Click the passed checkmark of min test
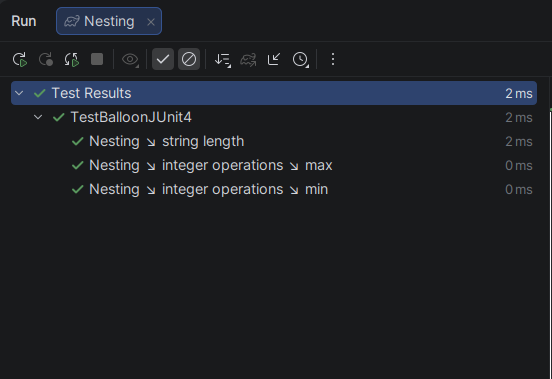Viewport: 552px width, 379px height. click(x=77, y=189)
